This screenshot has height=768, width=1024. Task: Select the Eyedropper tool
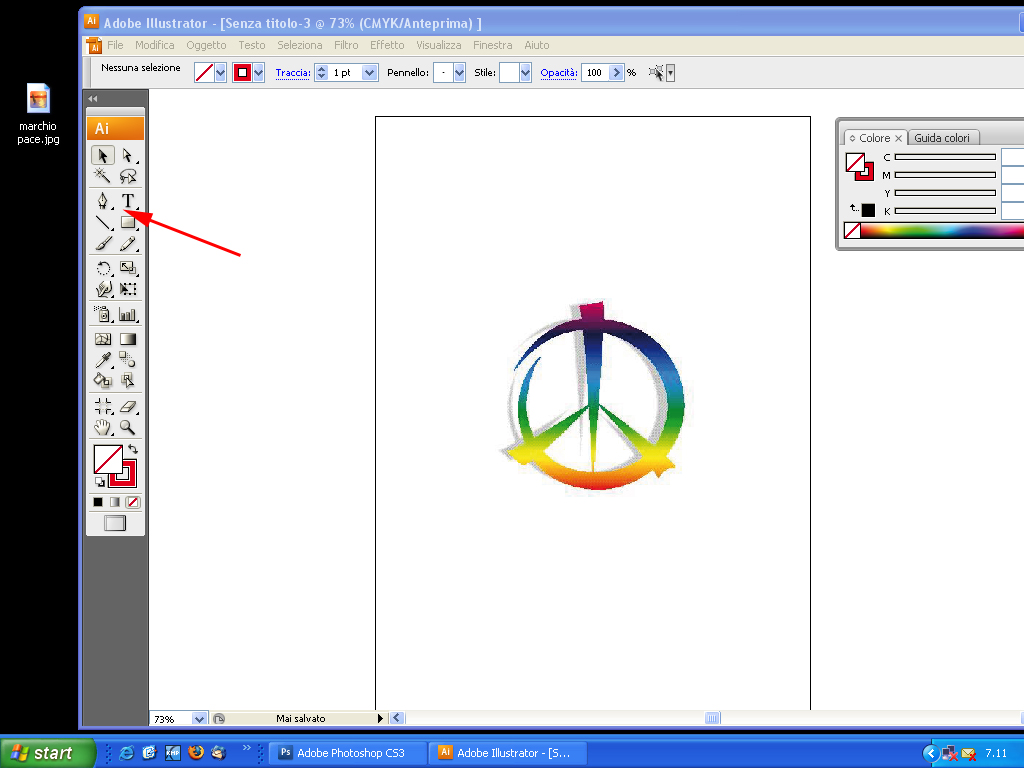[x=103, y=359]
